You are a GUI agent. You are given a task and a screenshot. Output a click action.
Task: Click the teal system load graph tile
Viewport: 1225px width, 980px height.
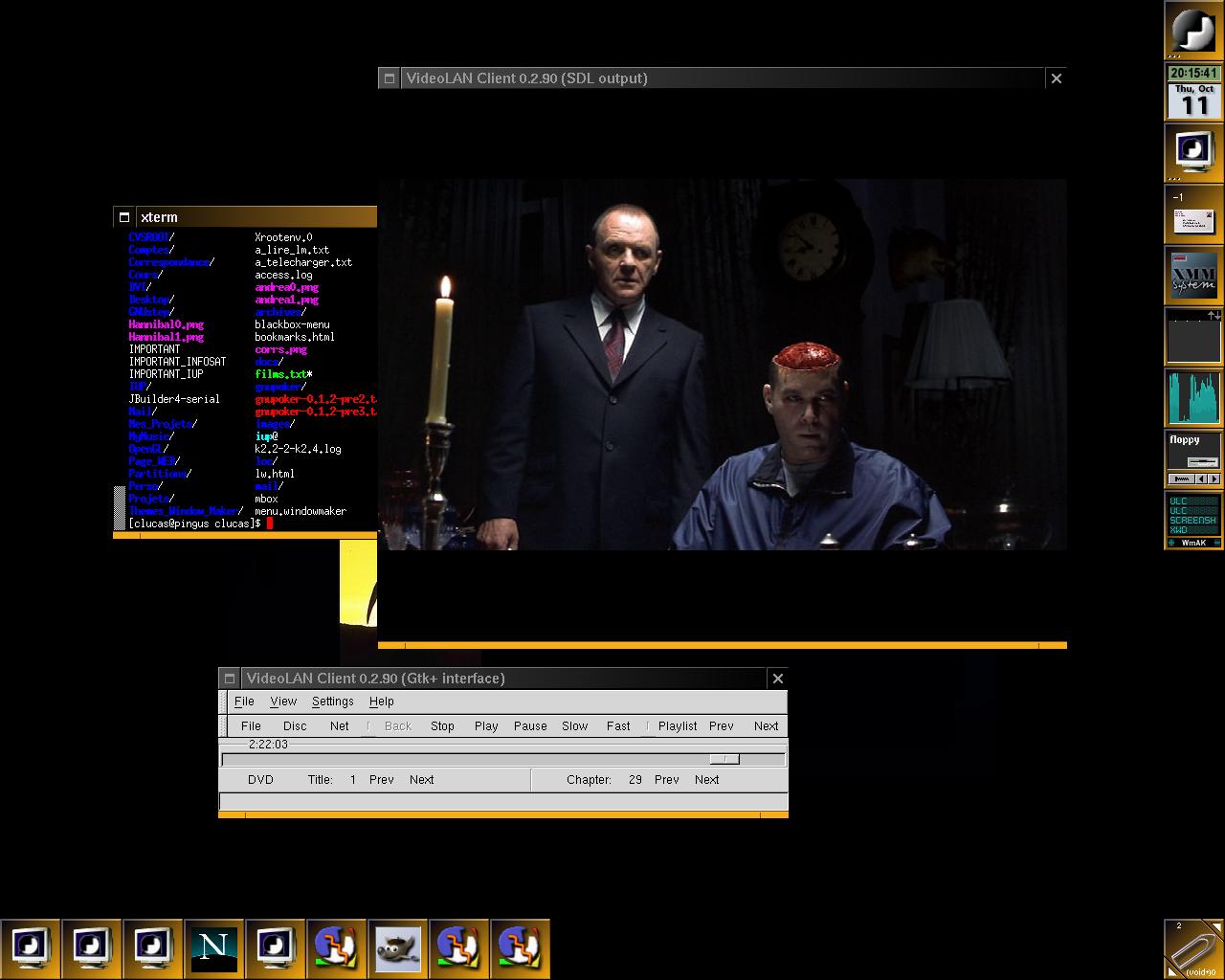(1193, 397)
